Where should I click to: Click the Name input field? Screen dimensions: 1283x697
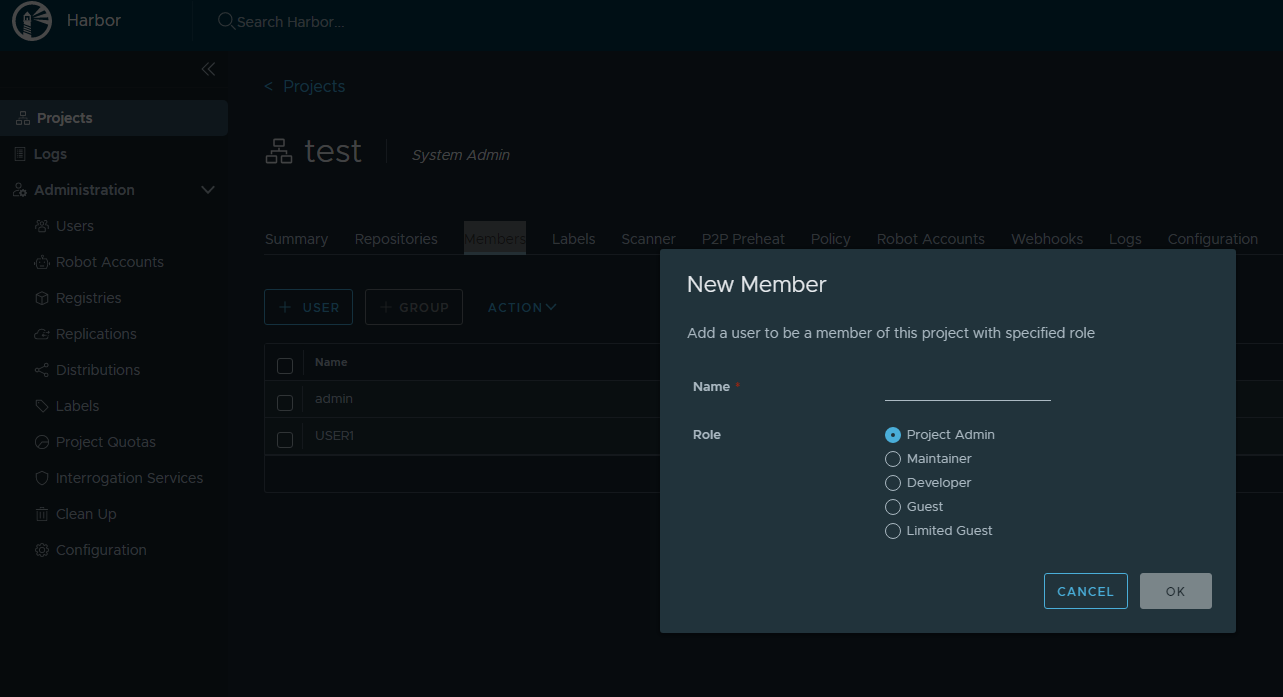pyautogui.click(x=967, y=387)
